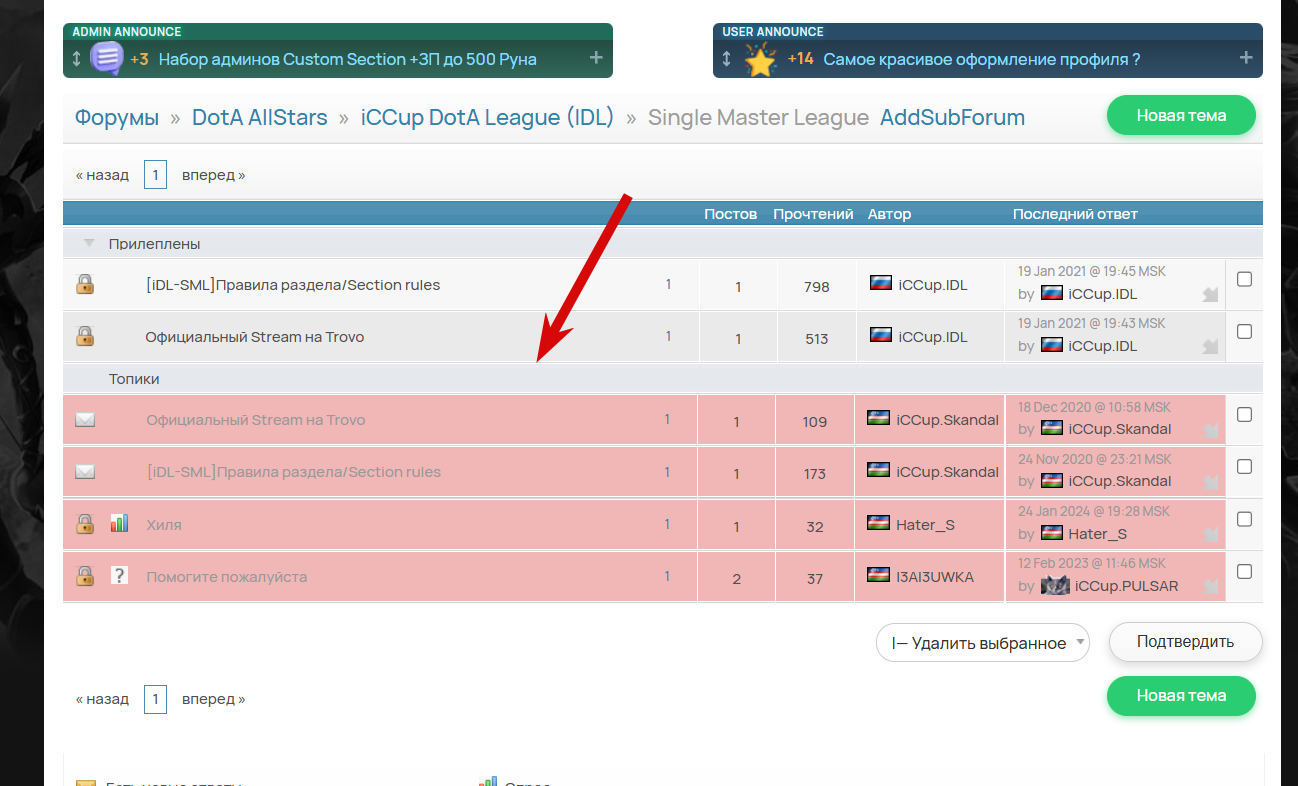Tick the Хиля topic checkbox
The image size is (1298, 786).
1244,519
